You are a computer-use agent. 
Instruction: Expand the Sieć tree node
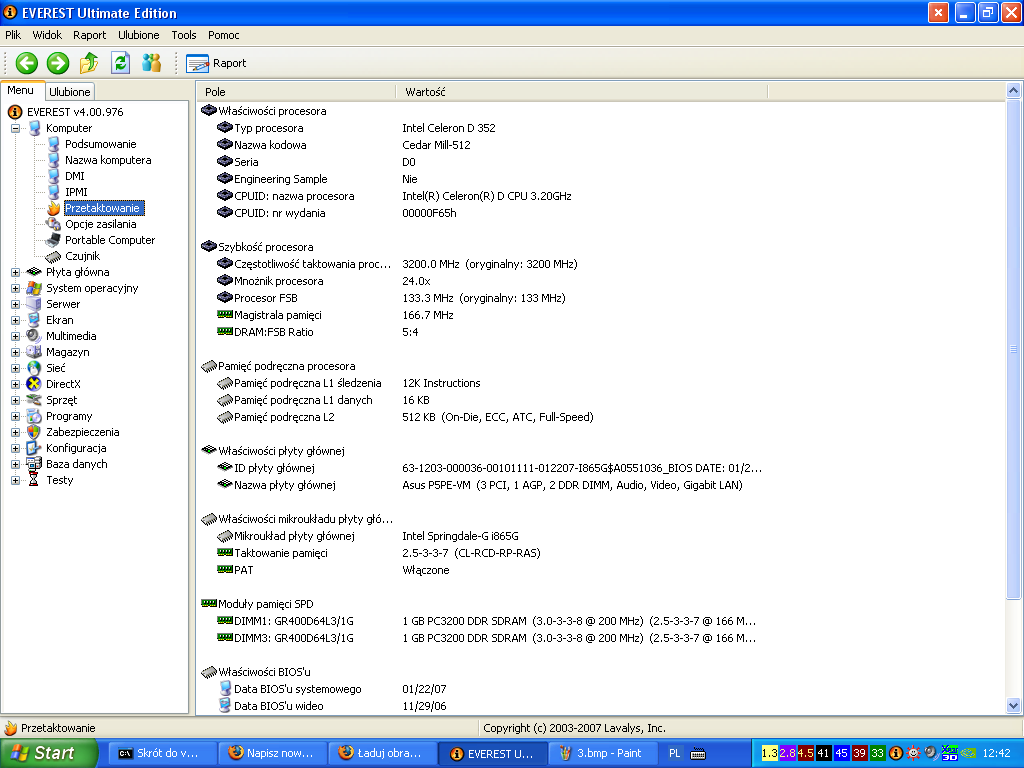coord(16,368)
